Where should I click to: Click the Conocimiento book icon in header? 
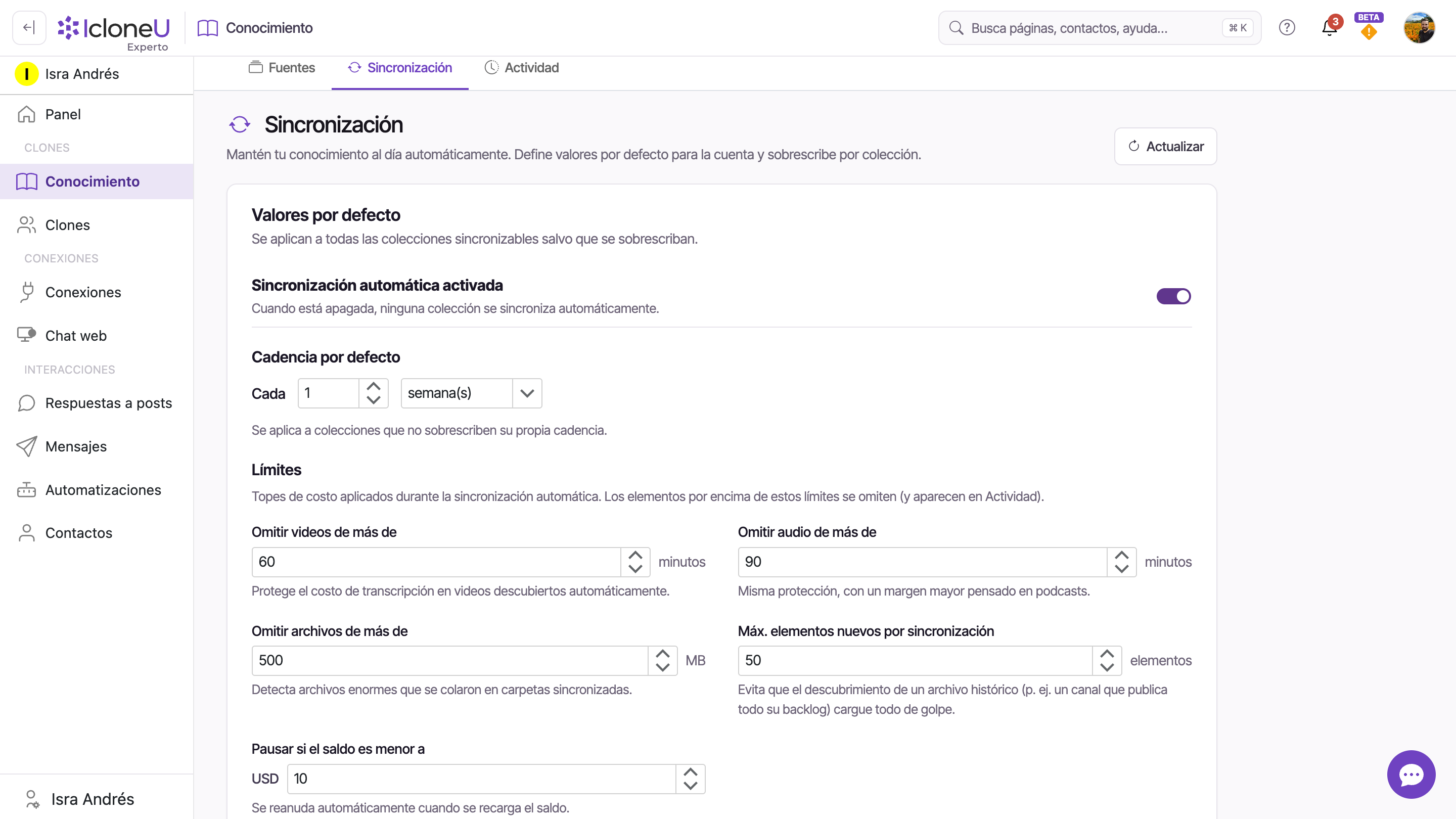[x=207, y=28]
